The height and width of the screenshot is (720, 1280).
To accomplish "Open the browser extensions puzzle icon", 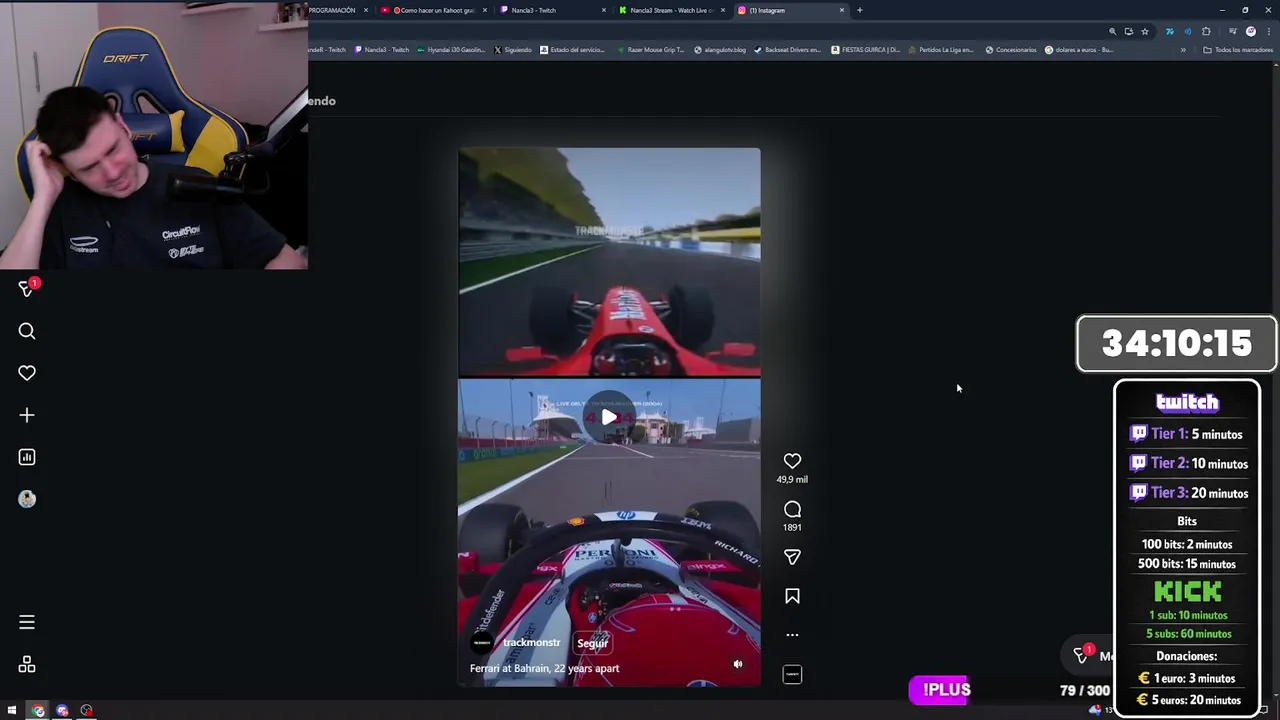I will coord(1206,31).
